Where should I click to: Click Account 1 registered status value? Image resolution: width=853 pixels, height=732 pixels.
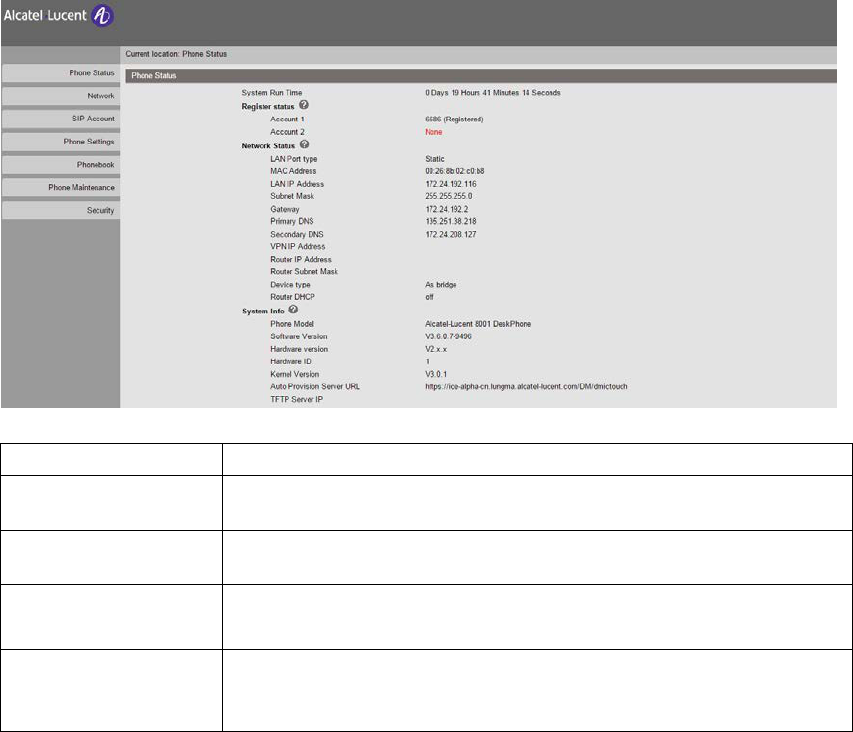(454, 119)
